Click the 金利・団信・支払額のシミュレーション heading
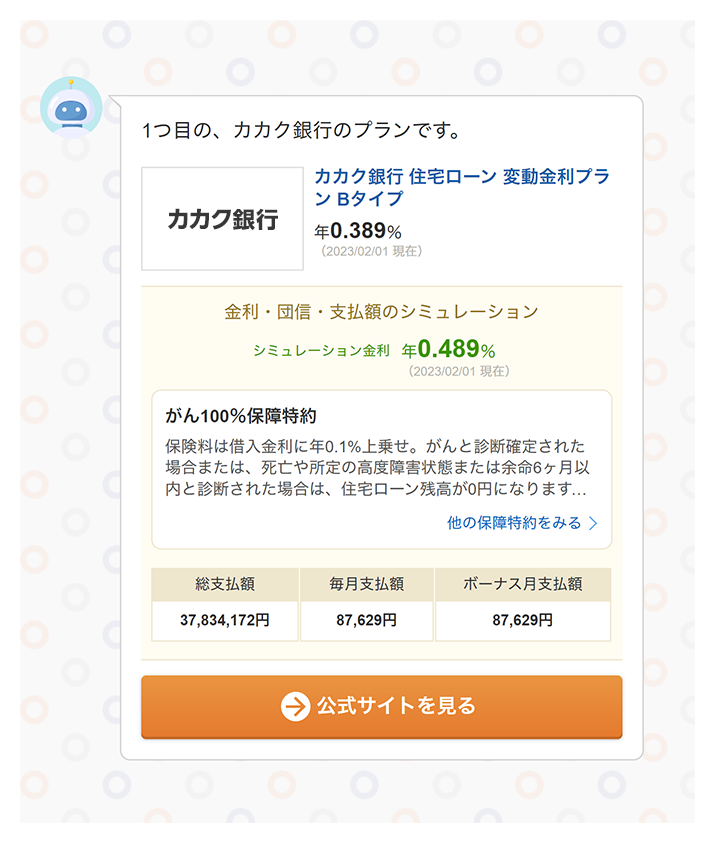 pos(381,312)
